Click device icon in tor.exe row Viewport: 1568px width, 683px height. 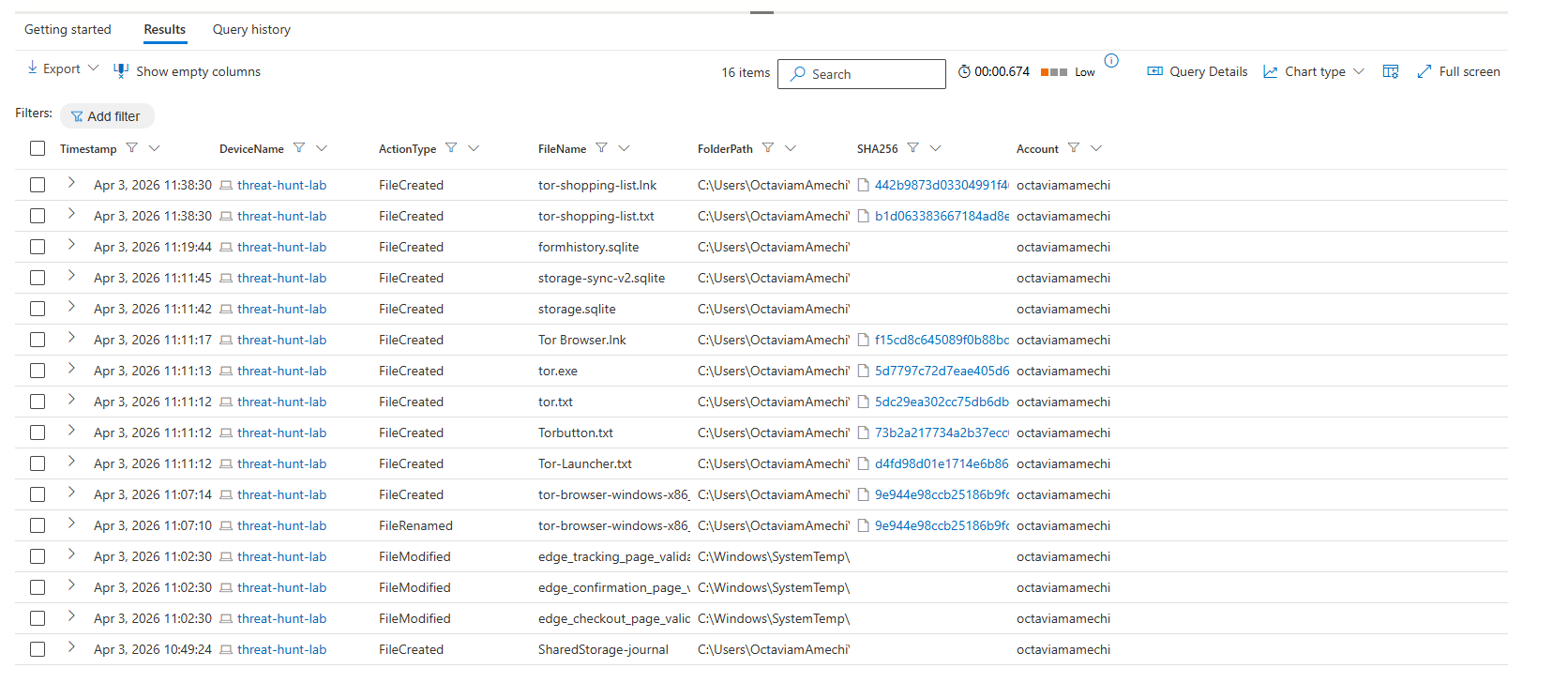pyautogui.click(x=226, y=371)
